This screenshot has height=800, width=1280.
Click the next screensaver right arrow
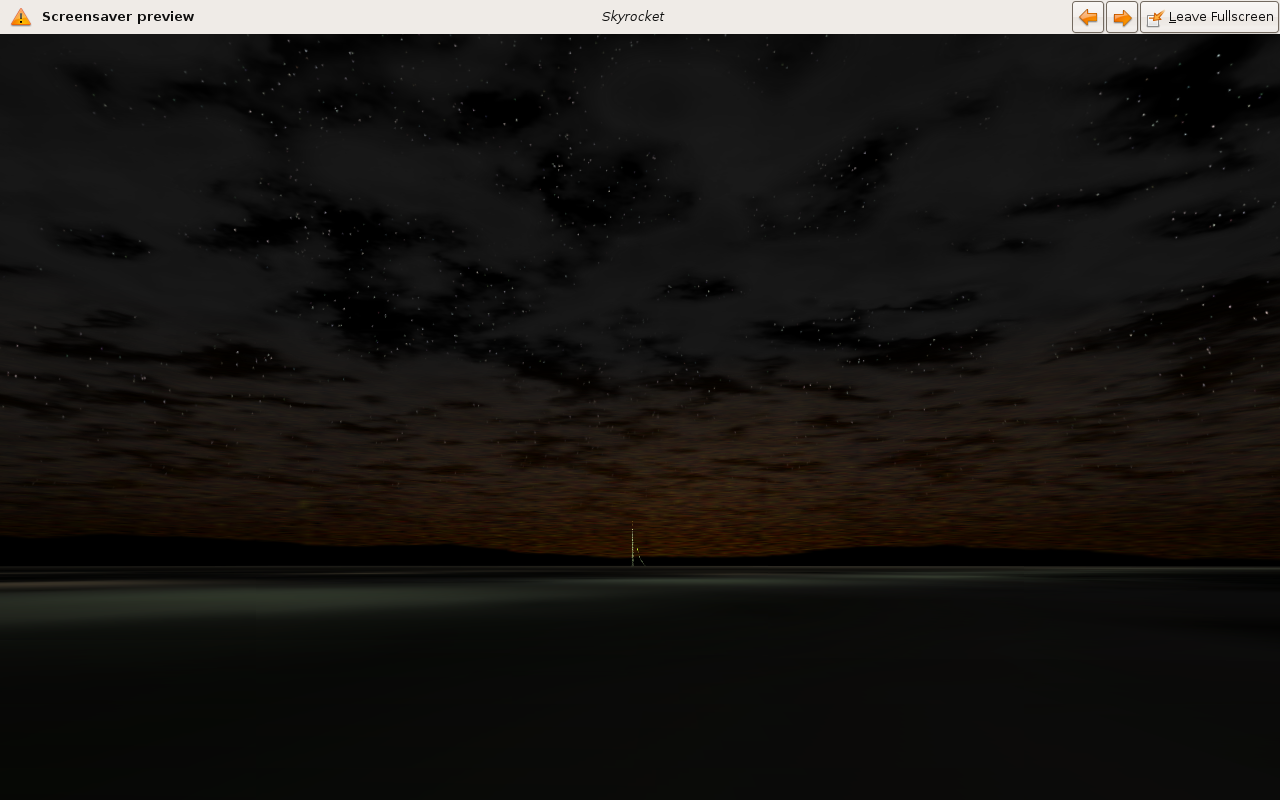pyautogui.click(x=1122, y=17)
